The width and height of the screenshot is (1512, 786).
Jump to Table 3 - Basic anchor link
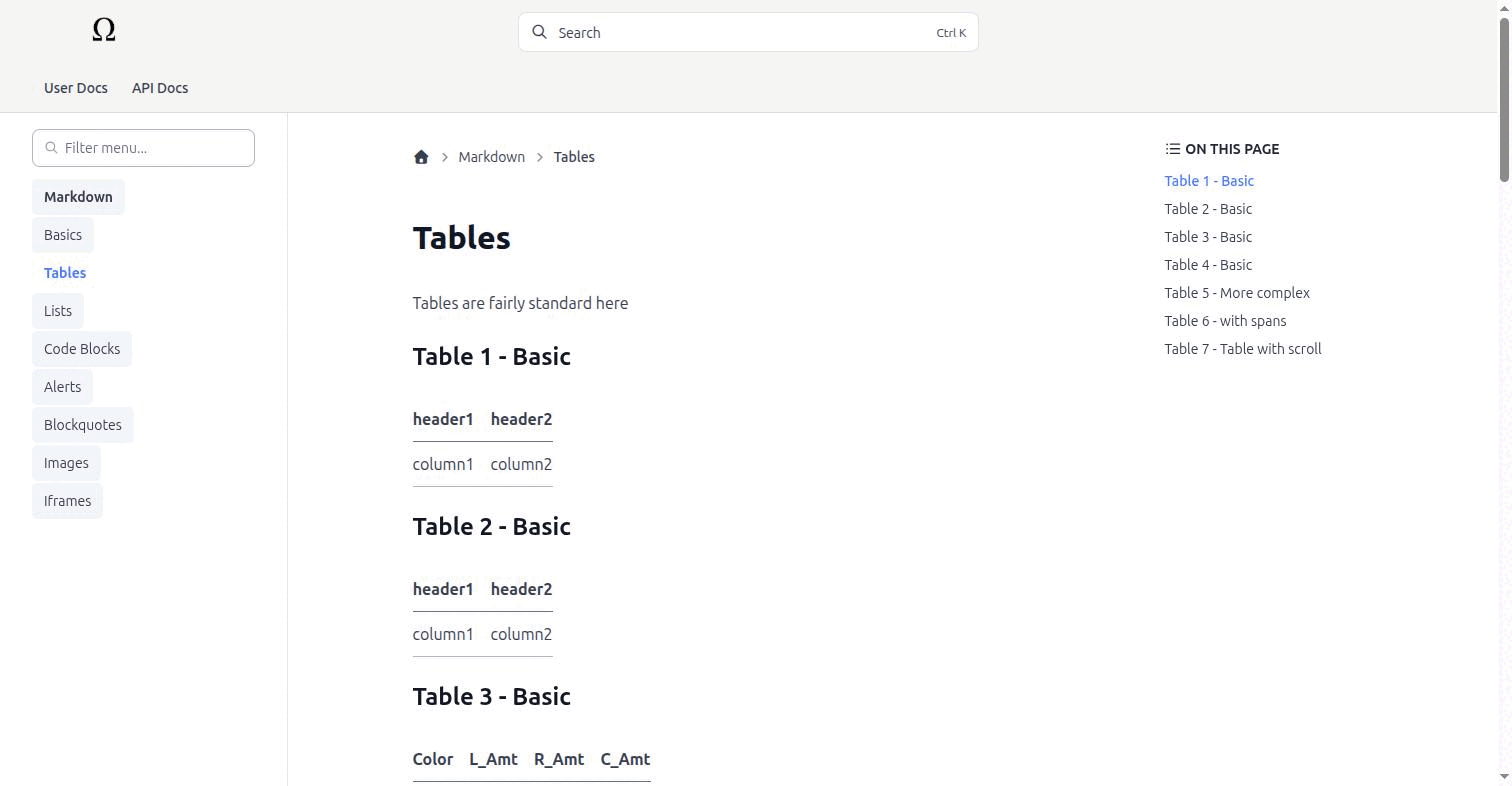tap(1208, 237)
